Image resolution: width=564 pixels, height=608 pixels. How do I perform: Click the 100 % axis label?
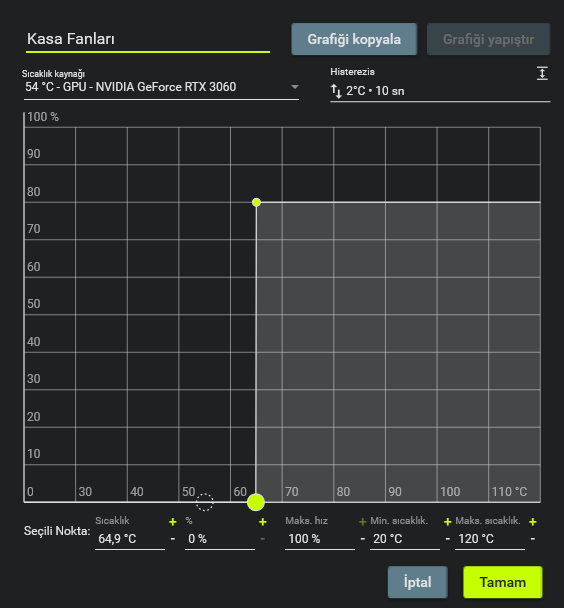pos(43,117)
